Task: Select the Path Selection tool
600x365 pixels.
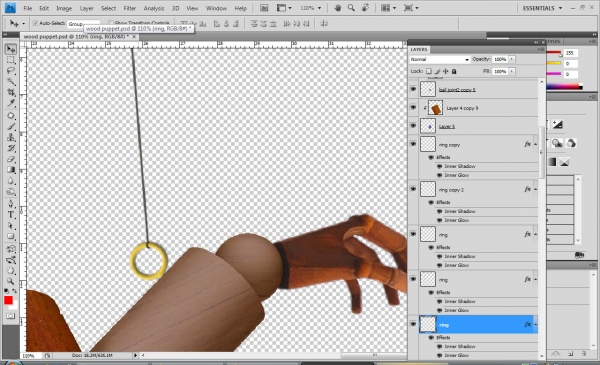Action: point(11,226)
